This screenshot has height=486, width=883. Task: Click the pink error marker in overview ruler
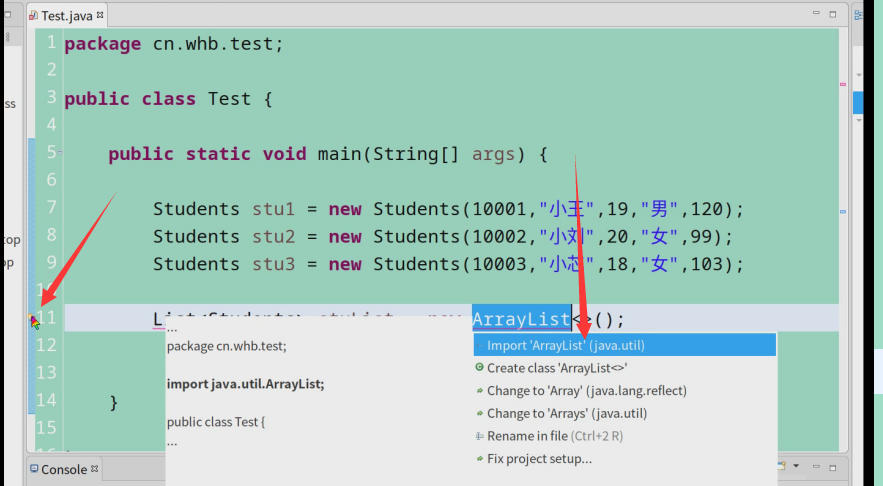pos(843,84)
